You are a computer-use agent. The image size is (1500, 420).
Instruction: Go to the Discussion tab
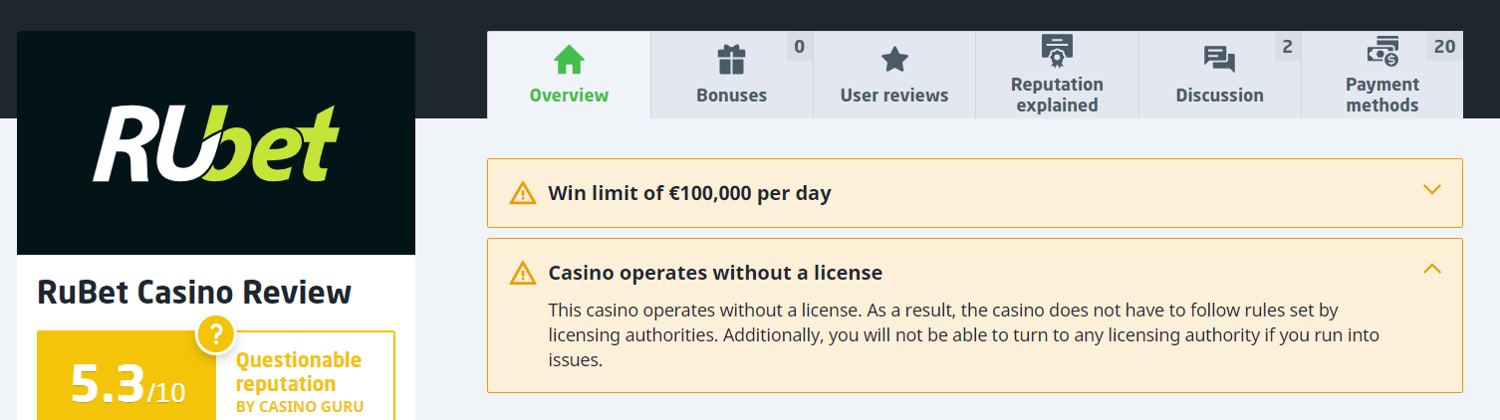pos(1219,96)
